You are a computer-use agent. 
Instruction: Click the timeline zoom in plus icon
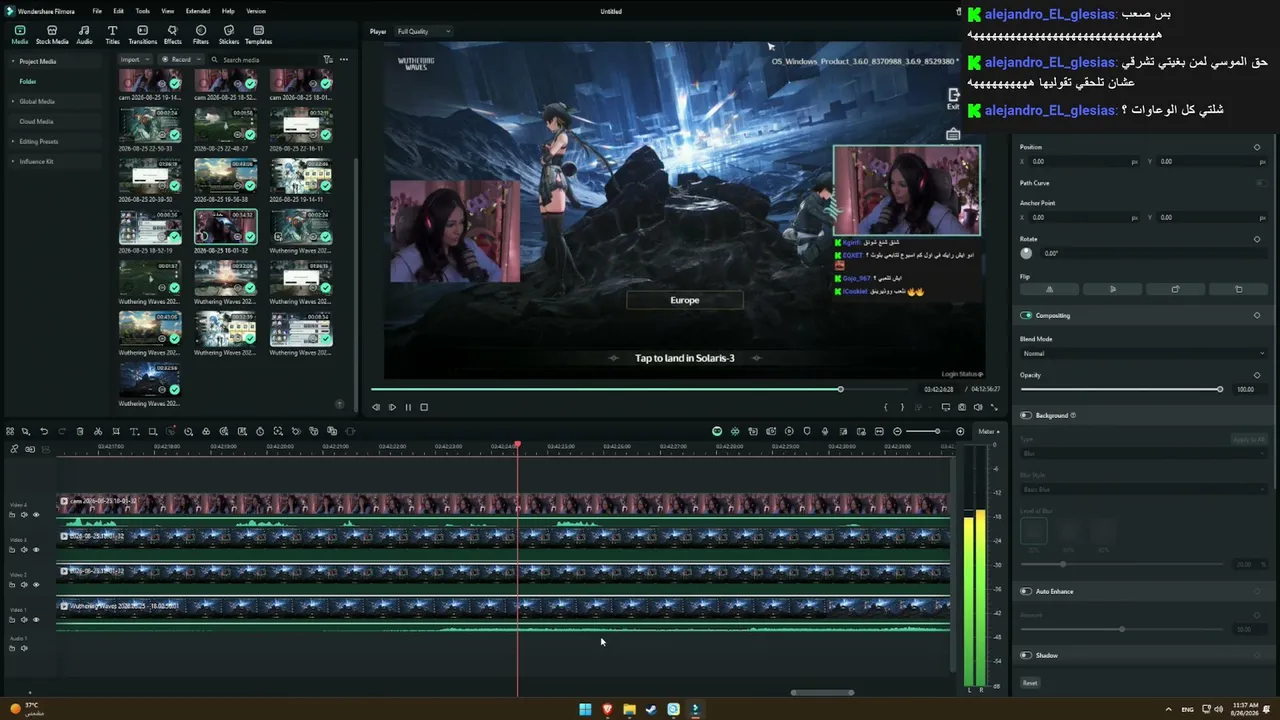(960, 431)
